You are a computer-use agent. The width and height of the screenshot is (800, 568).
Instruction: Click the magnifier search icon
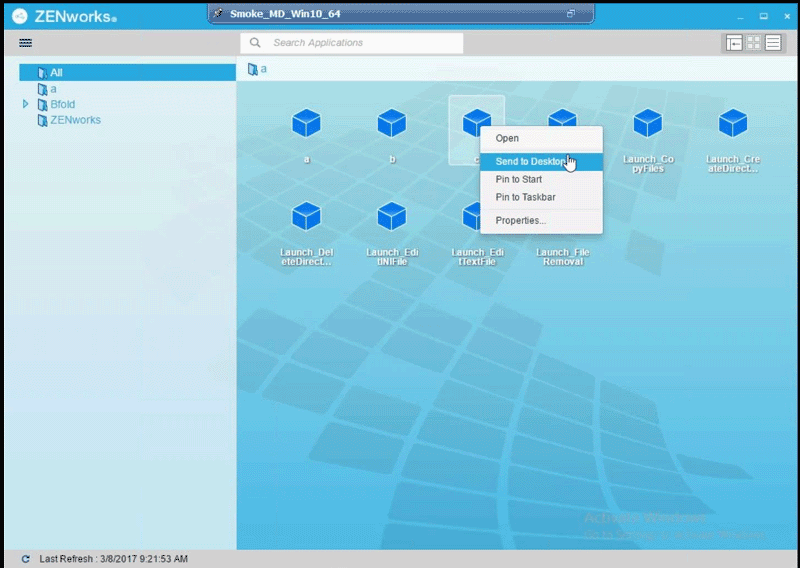point(255,43)
